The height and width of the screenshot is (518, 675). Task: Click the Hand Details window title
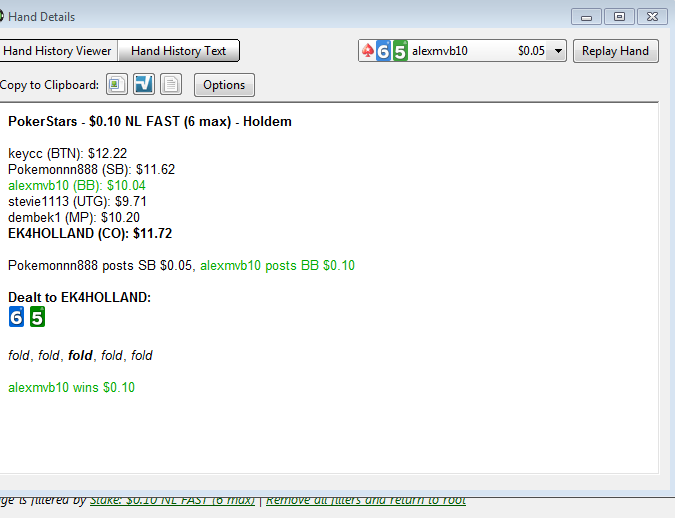[41, 17]
